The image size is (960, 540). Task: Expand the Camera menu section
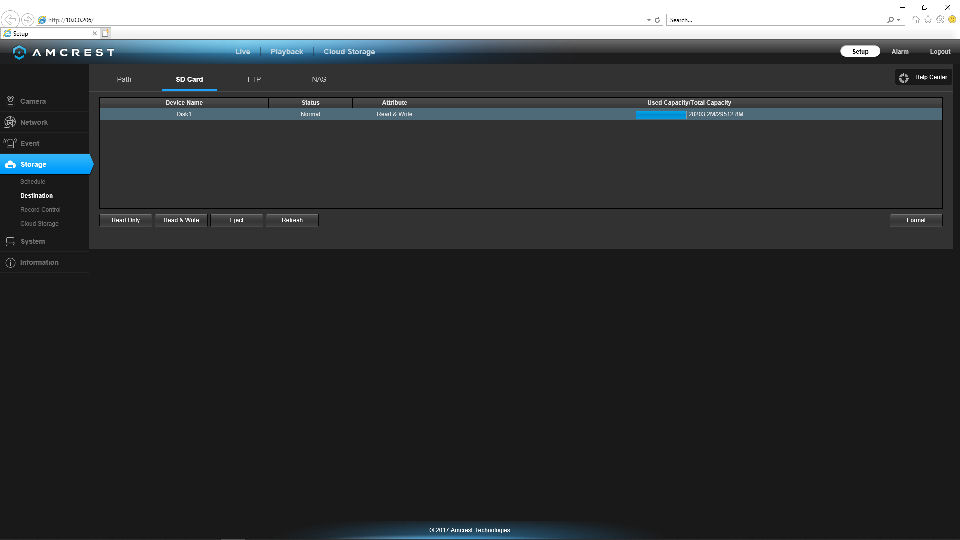point(45,101)
